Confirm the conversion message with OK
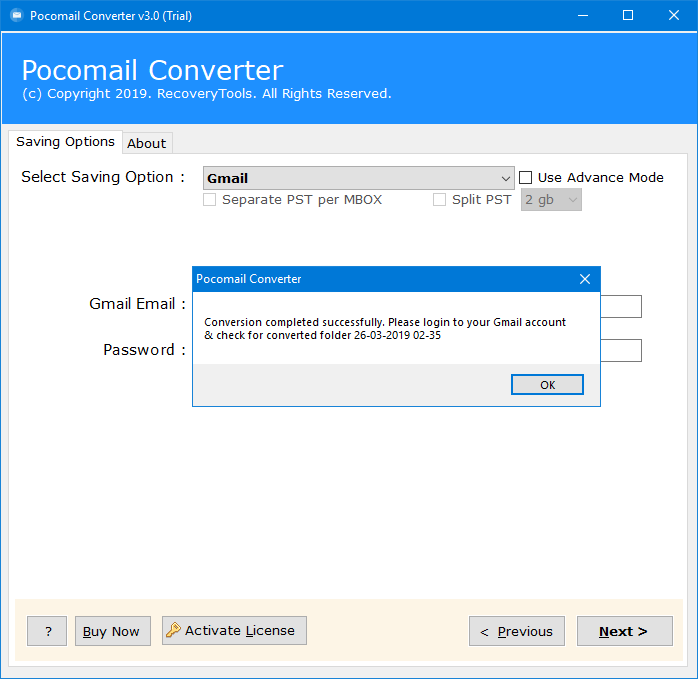Image resolution: width=698 pixels, height=679 pixels. click(547, 385)
